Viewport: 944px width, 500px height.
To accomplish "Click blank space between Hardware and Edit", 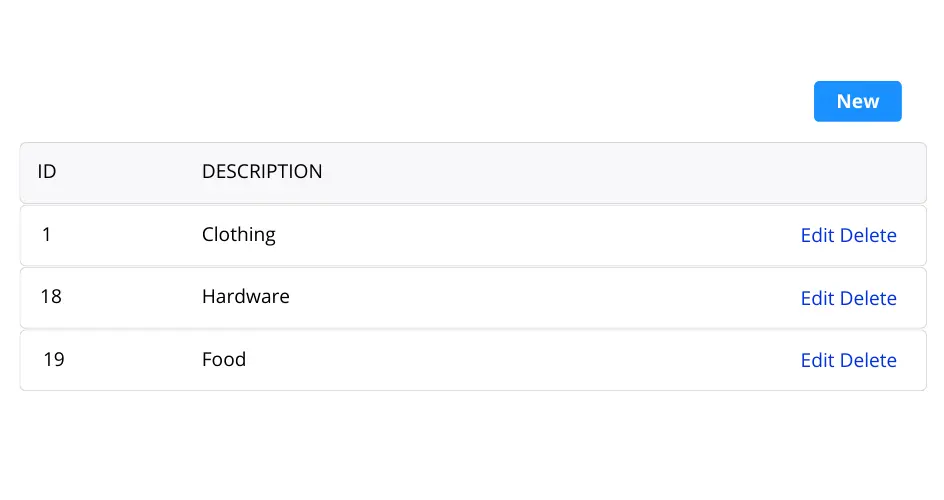I will coord(542,298).
